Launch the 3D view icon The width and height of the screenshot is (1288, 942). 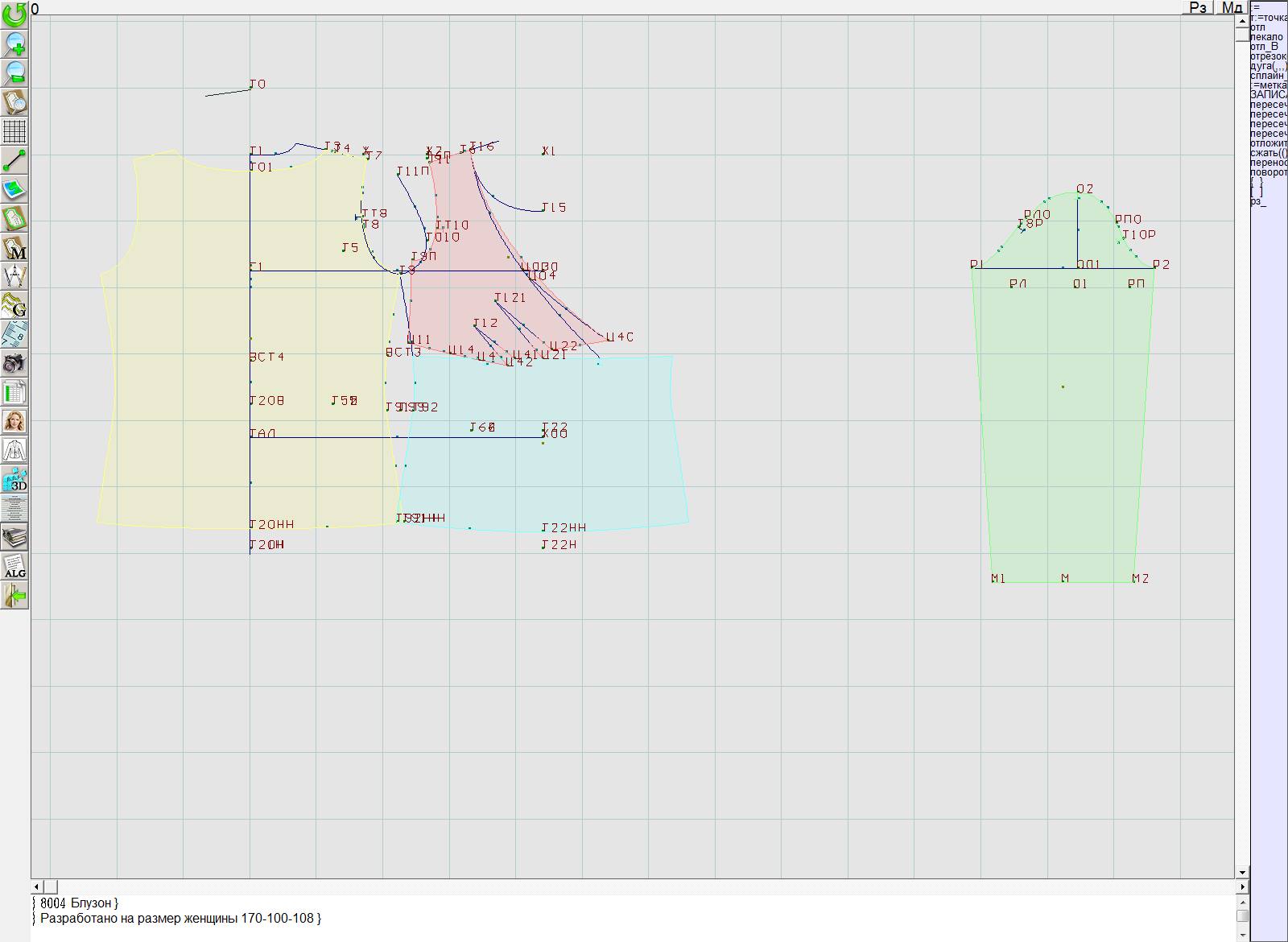coord(14,479)
